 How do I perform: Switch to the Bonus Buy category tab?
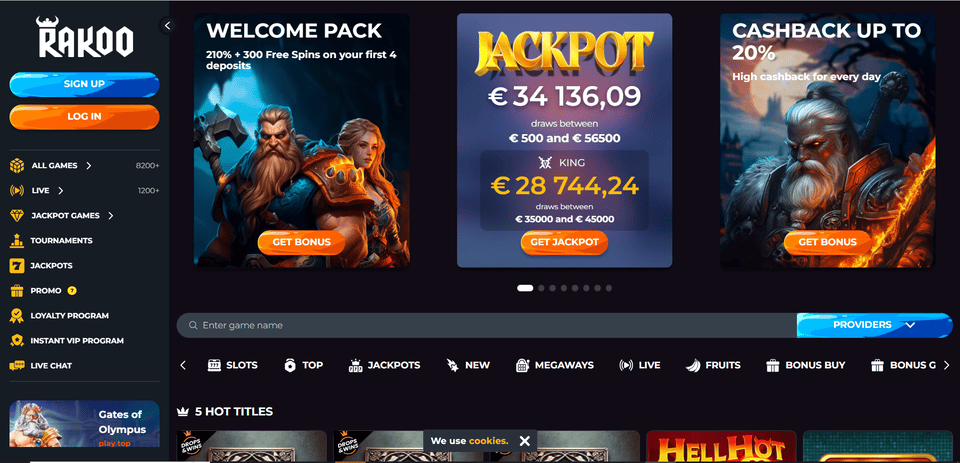(x=806, y=365)
